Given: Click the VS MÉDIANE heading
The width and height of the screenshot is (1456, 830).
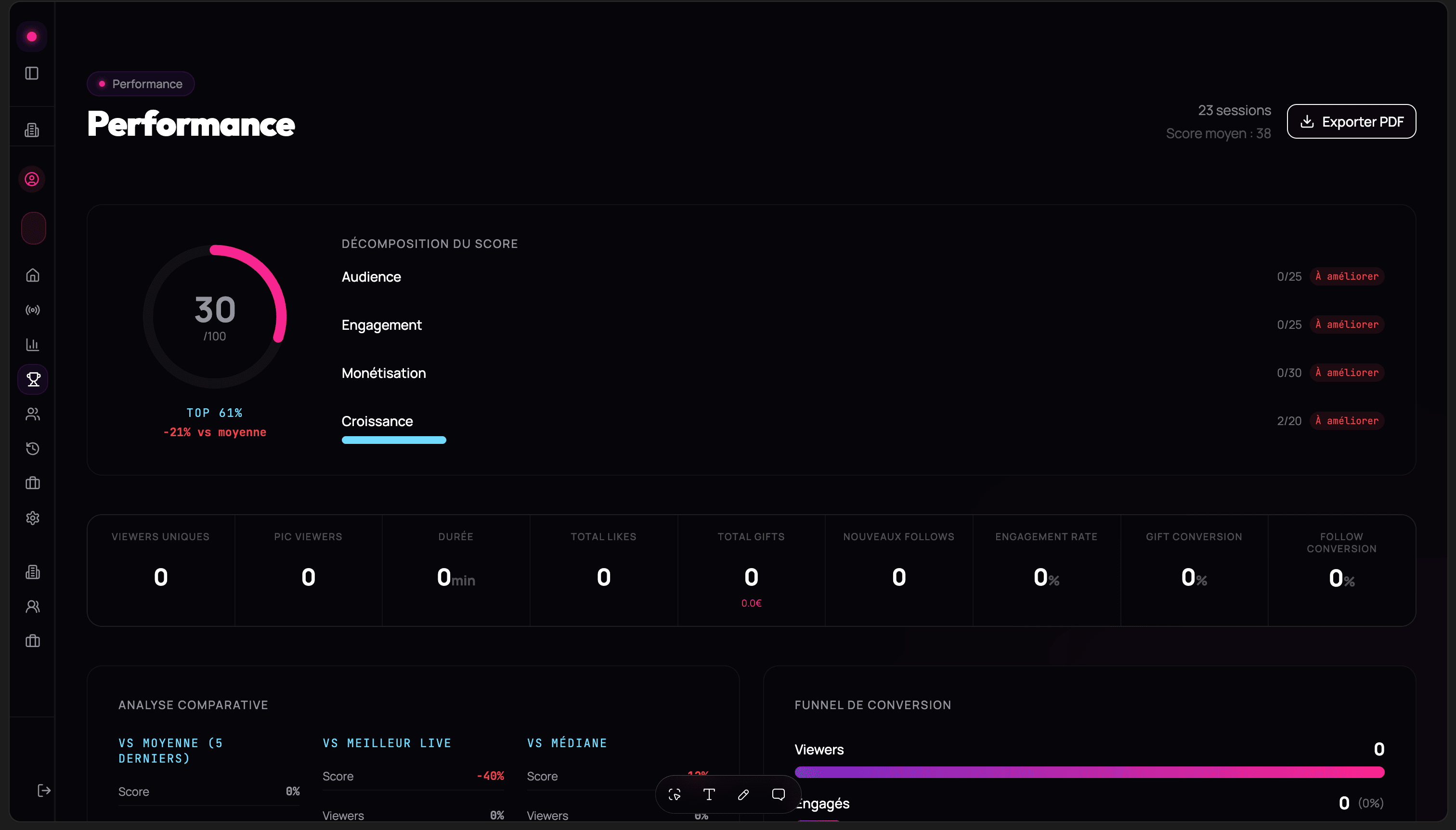Looking at the screenshot, I should point(567,743).
